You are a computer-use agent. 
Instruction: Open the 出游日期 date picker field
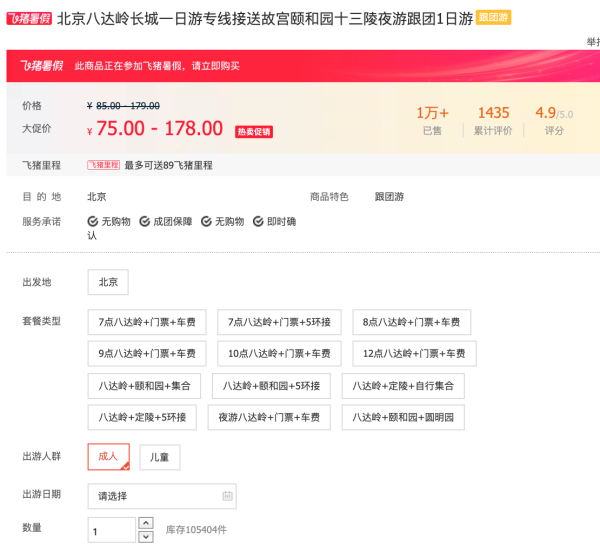[162, 496]
